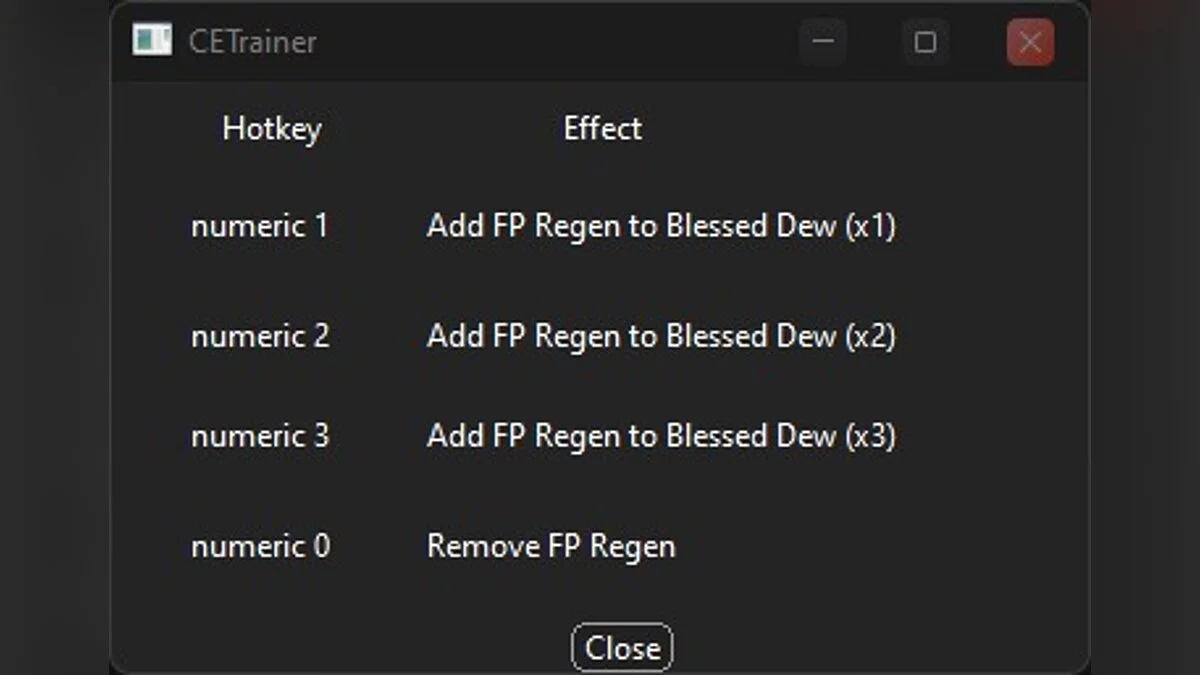This screenshot has width=1200, height=675.
Task: Activate the effect row for hotkey numeric 1
Action: (662, 226)
